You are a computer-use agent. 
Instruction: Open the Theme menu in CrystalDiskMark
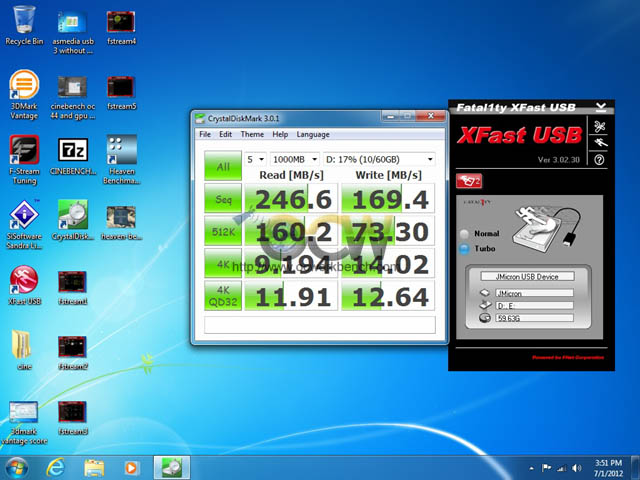(252, 134)
